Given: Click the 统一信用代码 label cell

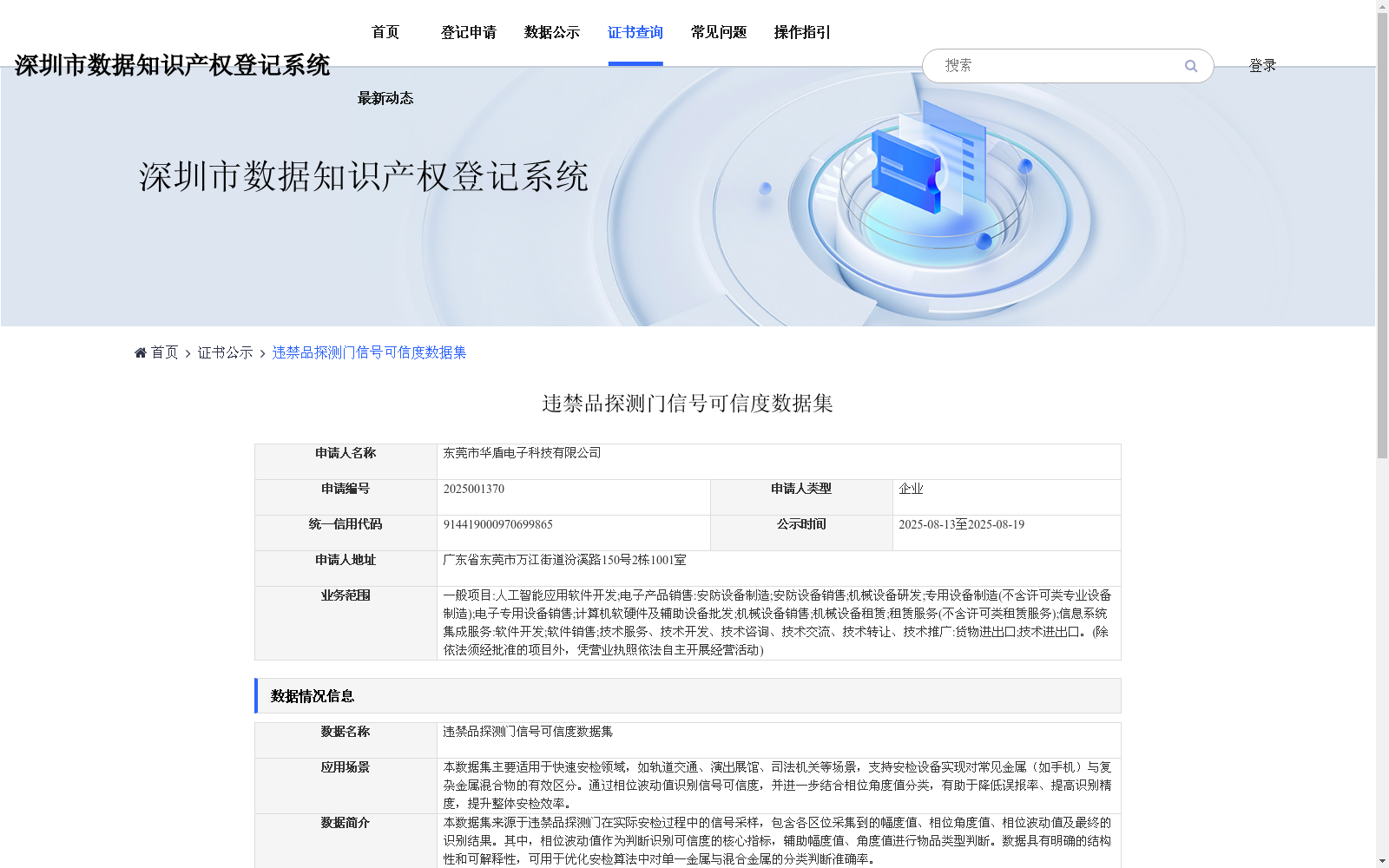Looking at the screenshot, I should point(346,533).
